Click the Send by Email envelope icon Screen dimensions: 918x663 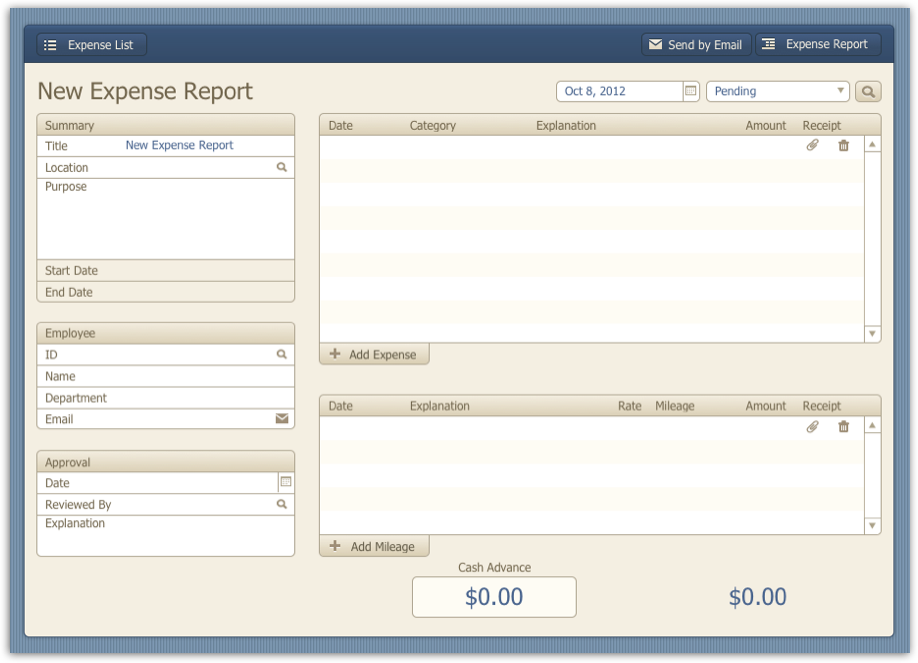coord(655,44)
